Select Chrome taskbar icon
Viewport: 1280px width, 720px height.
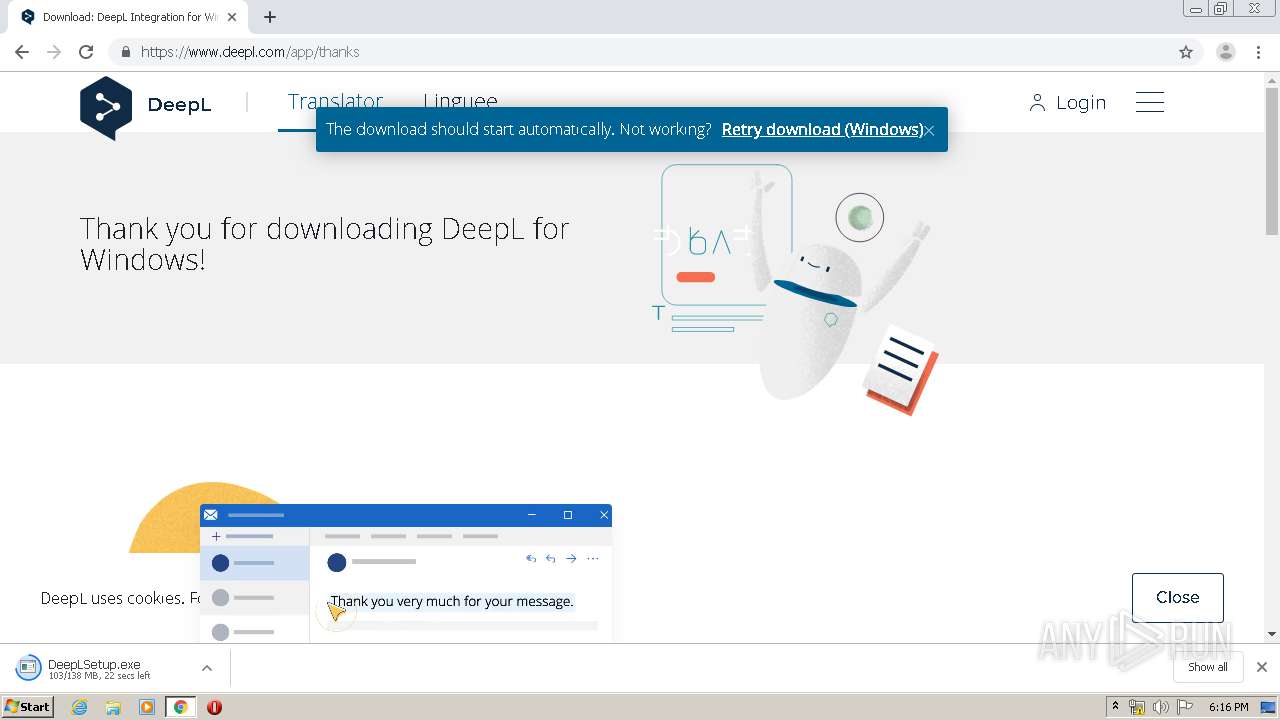pyautogui.click(x=180, y=707)
